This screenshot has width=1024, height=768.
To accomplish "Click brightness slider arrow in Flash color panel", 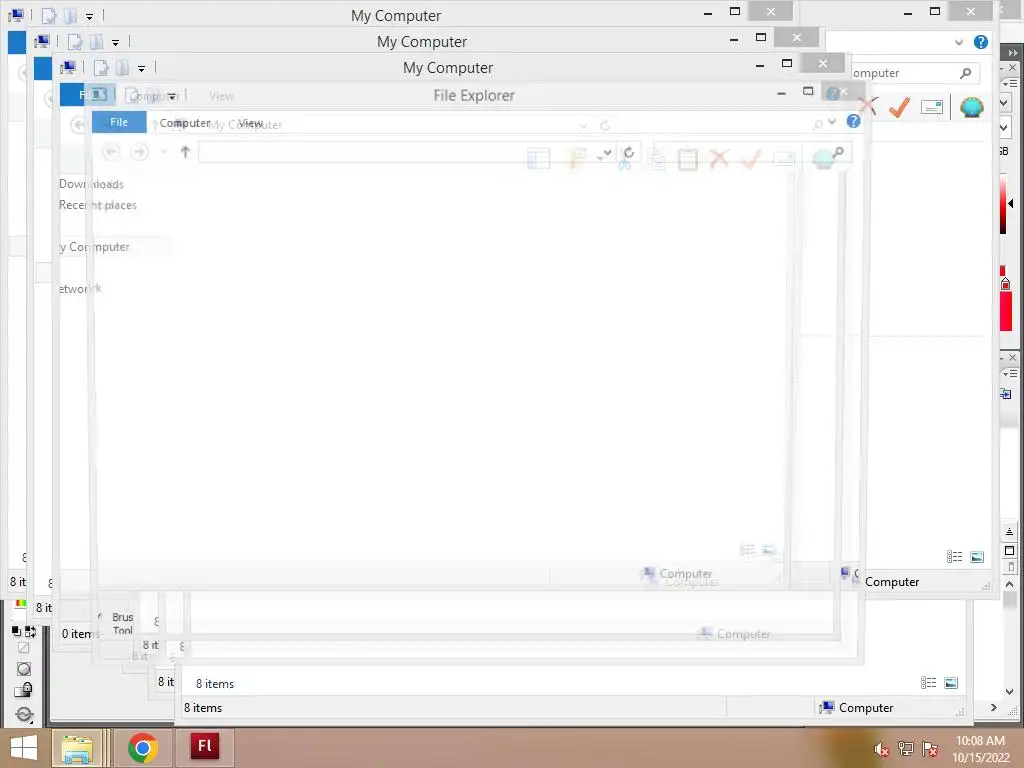I will point(1011,204).
